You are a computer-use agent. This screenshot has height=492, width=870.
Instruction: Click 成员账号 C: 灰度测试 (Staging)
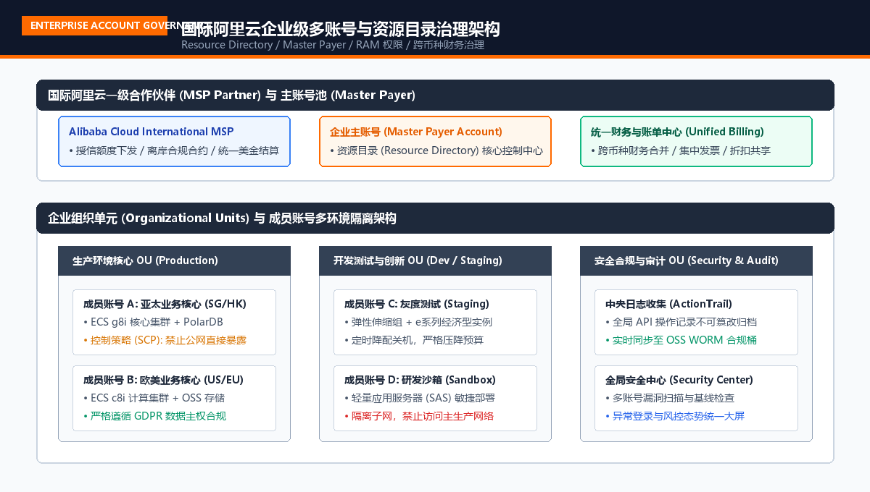click(x=417, y=304)
